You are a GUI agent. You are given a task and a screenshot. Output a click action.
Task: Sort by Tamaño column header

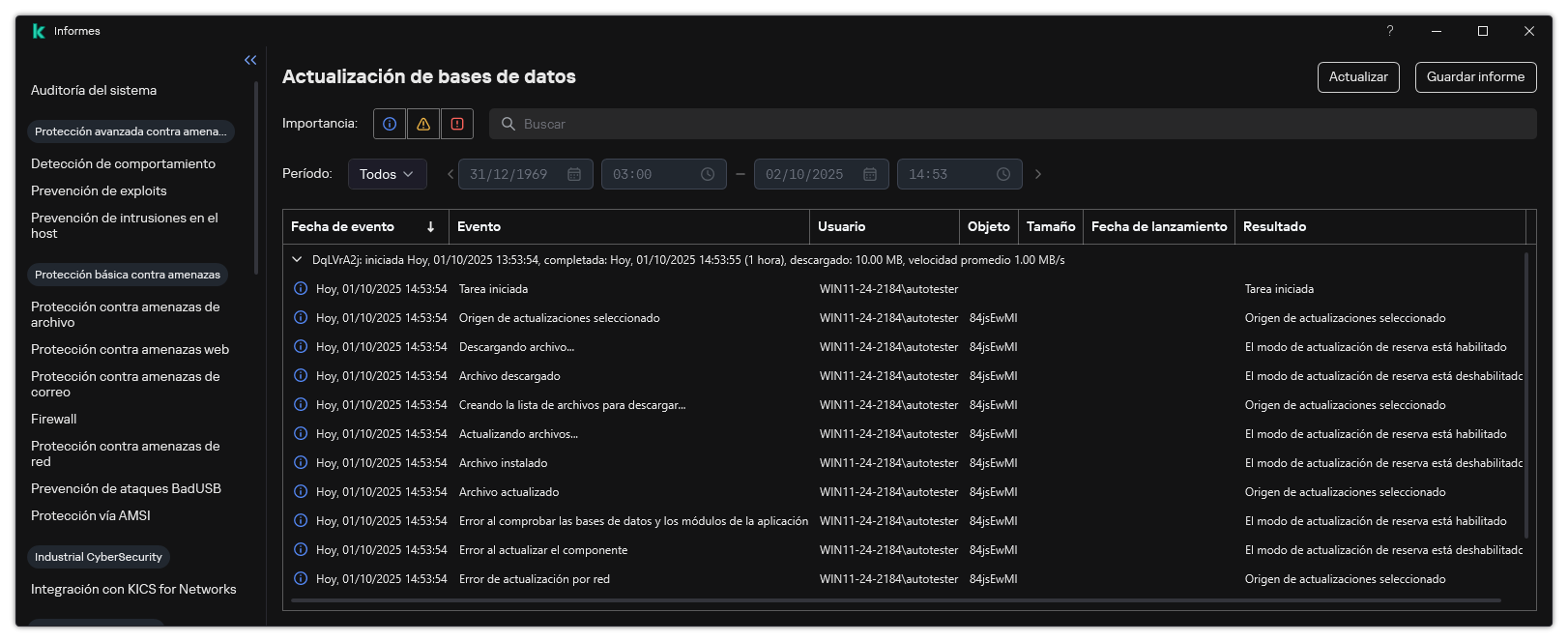[1051, 226]
